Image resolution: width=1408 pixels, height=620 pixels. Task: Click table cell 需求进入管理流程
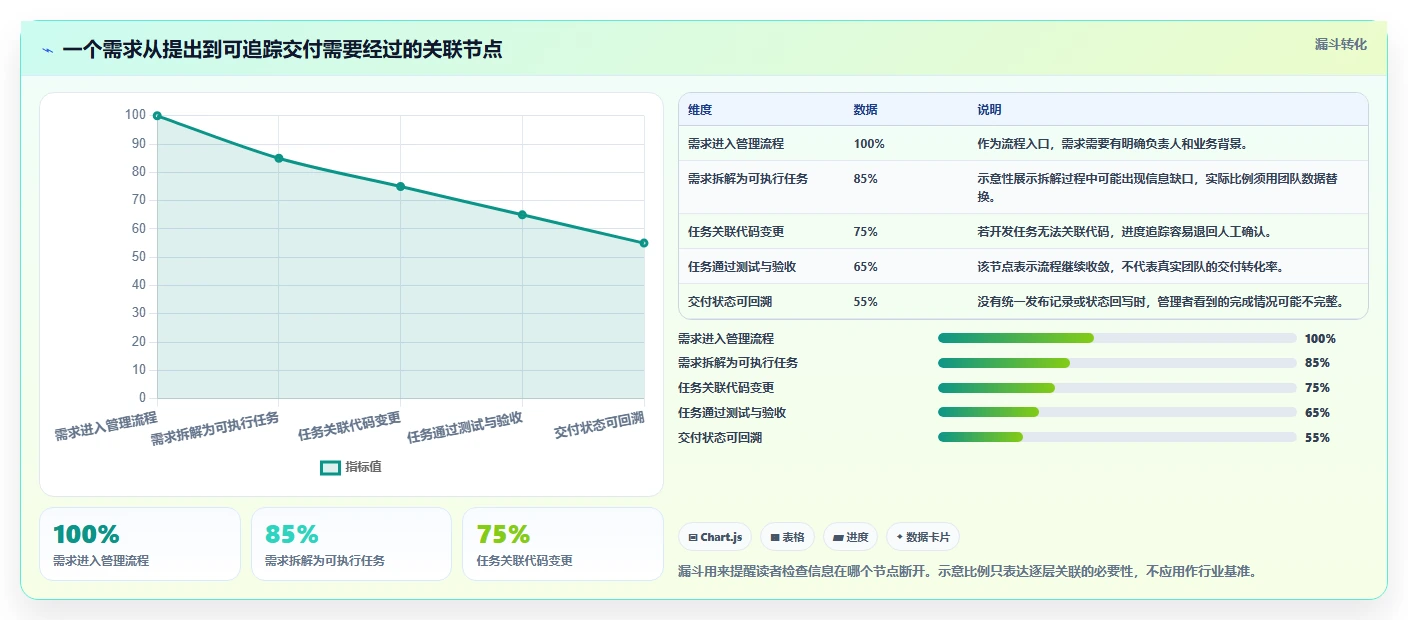click(736, 144)
